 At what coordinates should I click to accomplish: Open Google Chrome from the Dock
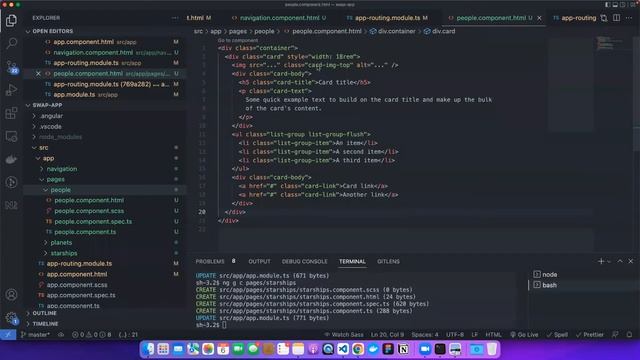tap(358, 349)
